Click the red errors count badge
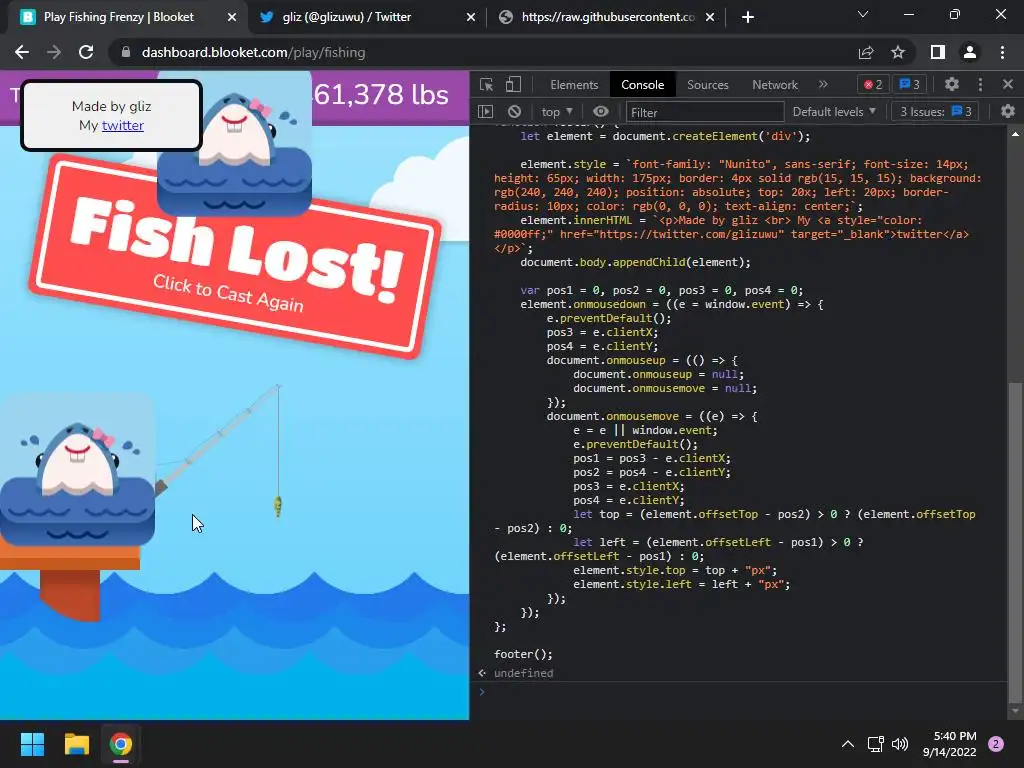The width and height of the screenshot is (1024, 768). 873,84
